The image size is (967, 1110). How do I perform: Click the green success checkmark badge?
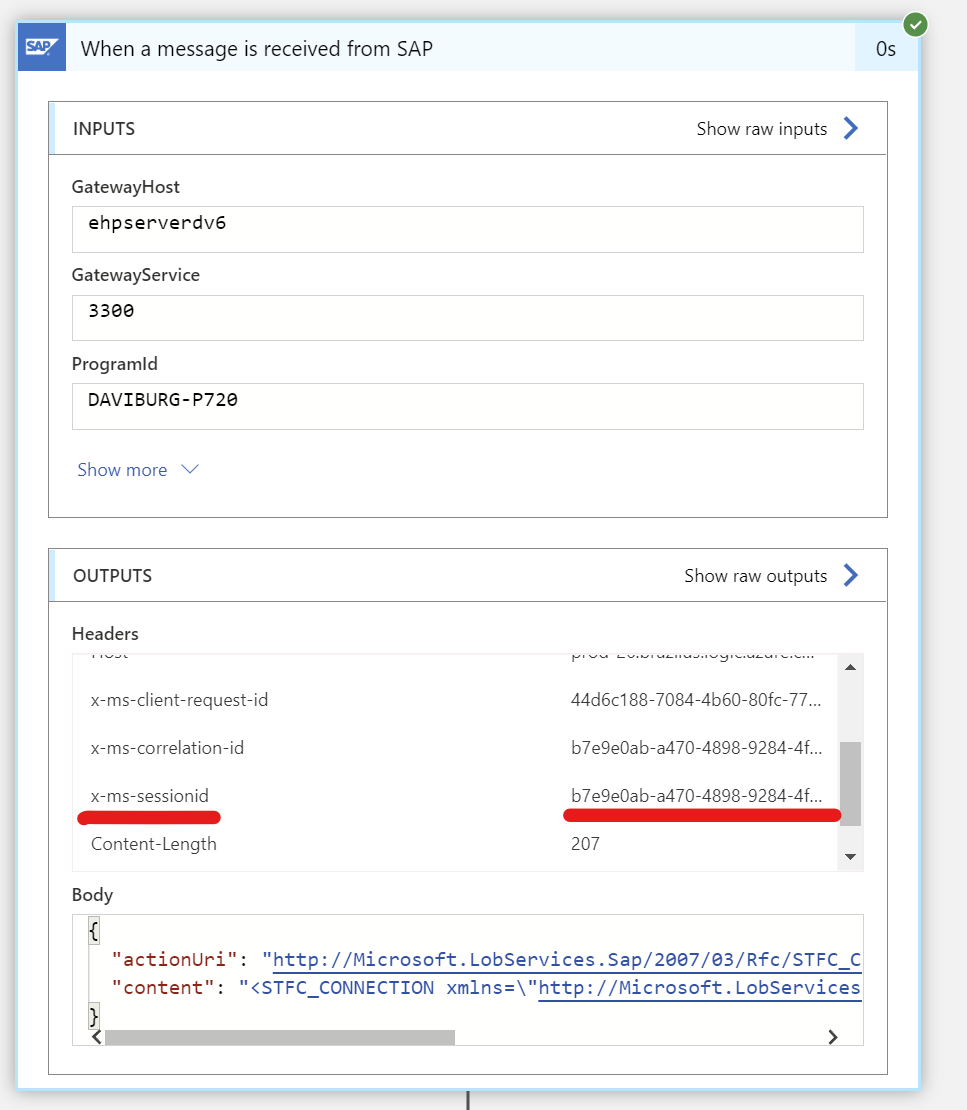915,25
